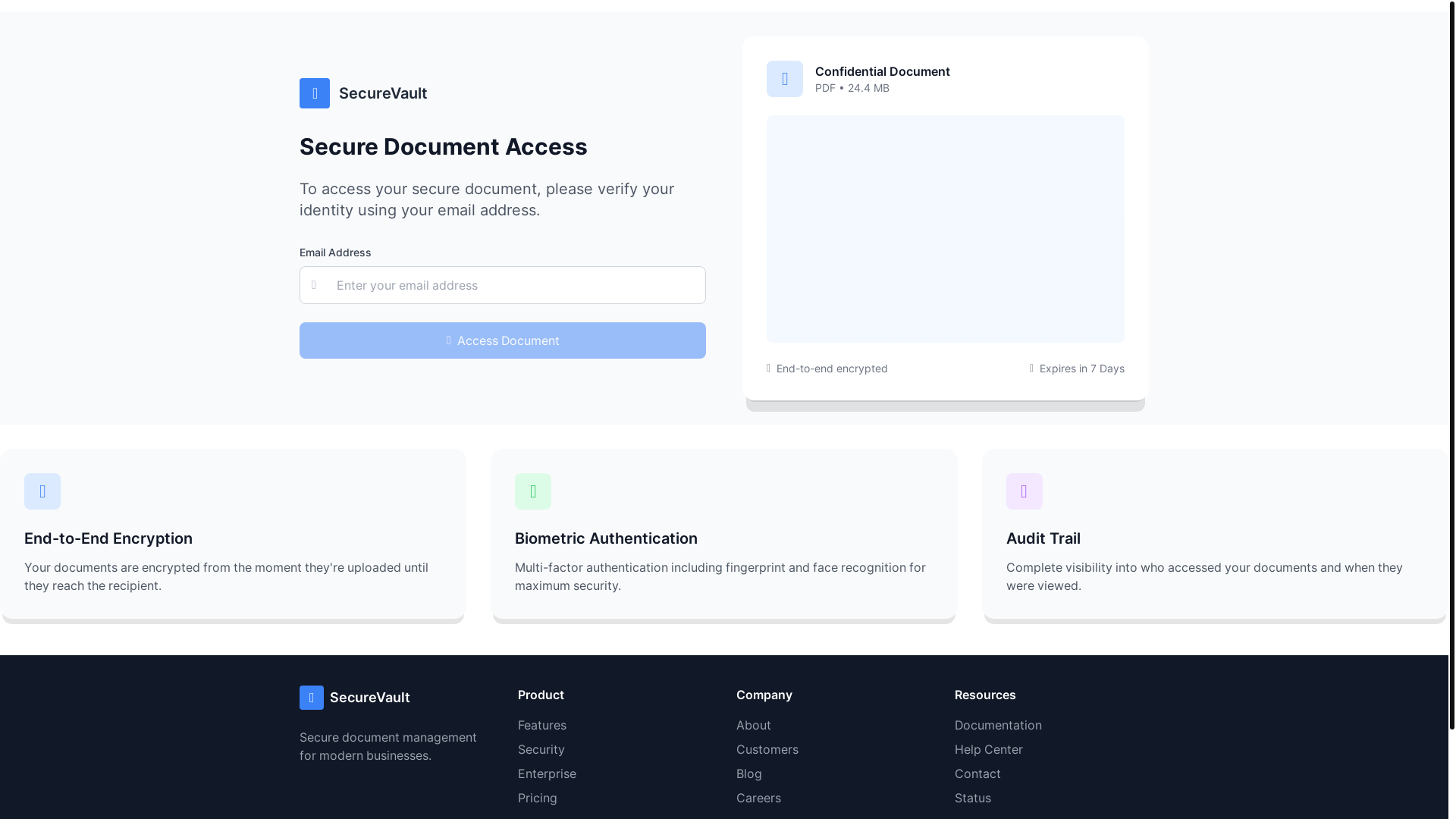Visit the About page link
Viewport: 1456px width, 819px height.
tap(754, 725)
